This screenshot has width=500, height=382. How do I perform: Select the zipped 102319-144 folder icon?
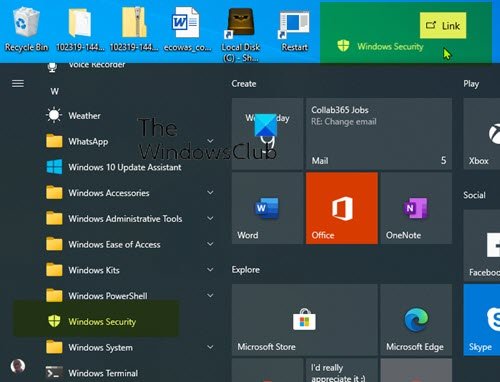coord(134,29)
